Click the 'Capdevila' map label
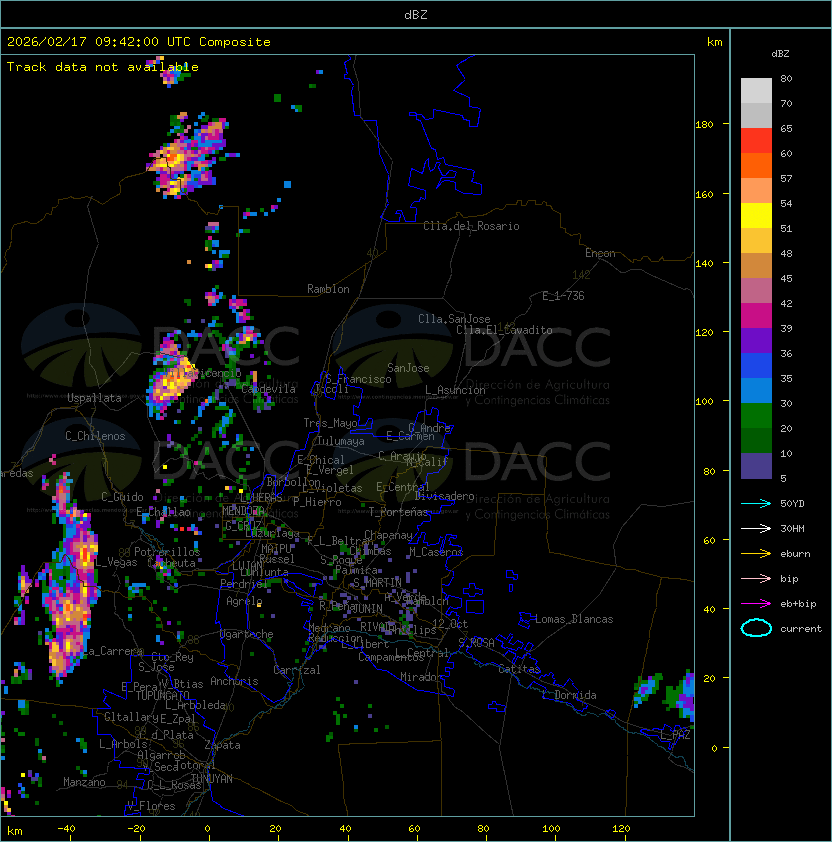 coord(269,389)
